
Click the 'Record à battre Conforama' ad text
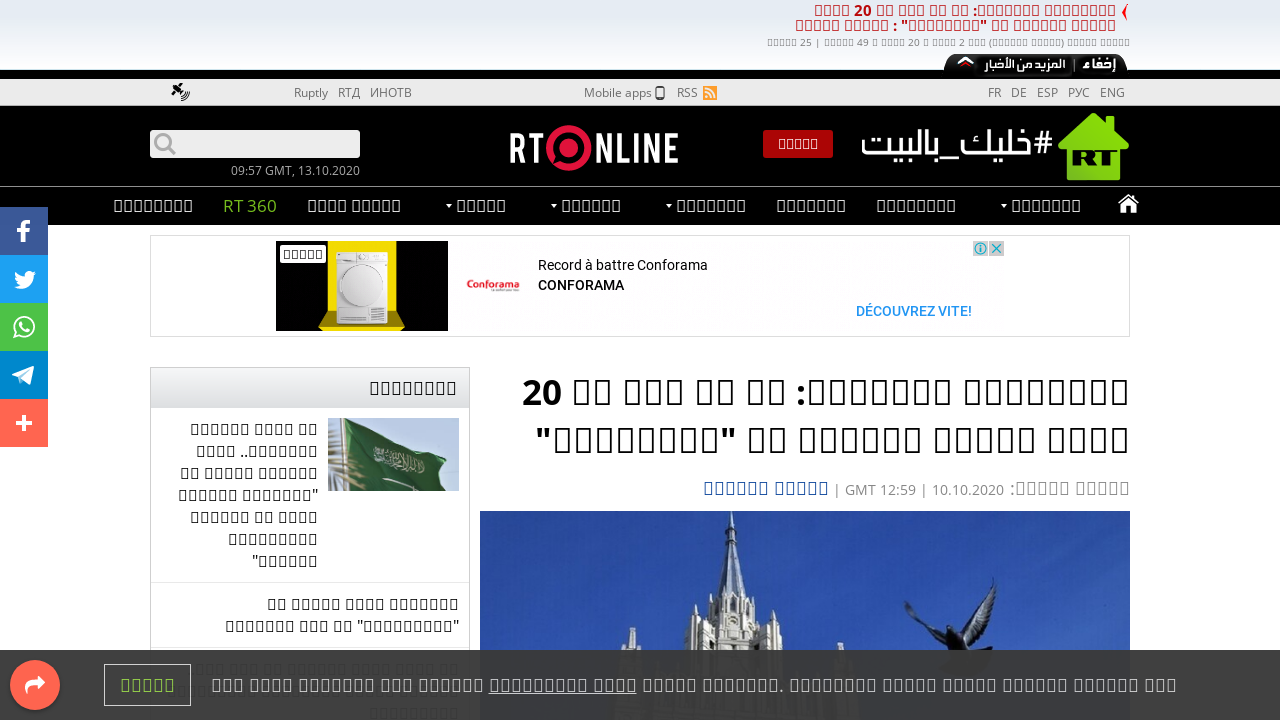pyautogui.click(x=623, y=265)
